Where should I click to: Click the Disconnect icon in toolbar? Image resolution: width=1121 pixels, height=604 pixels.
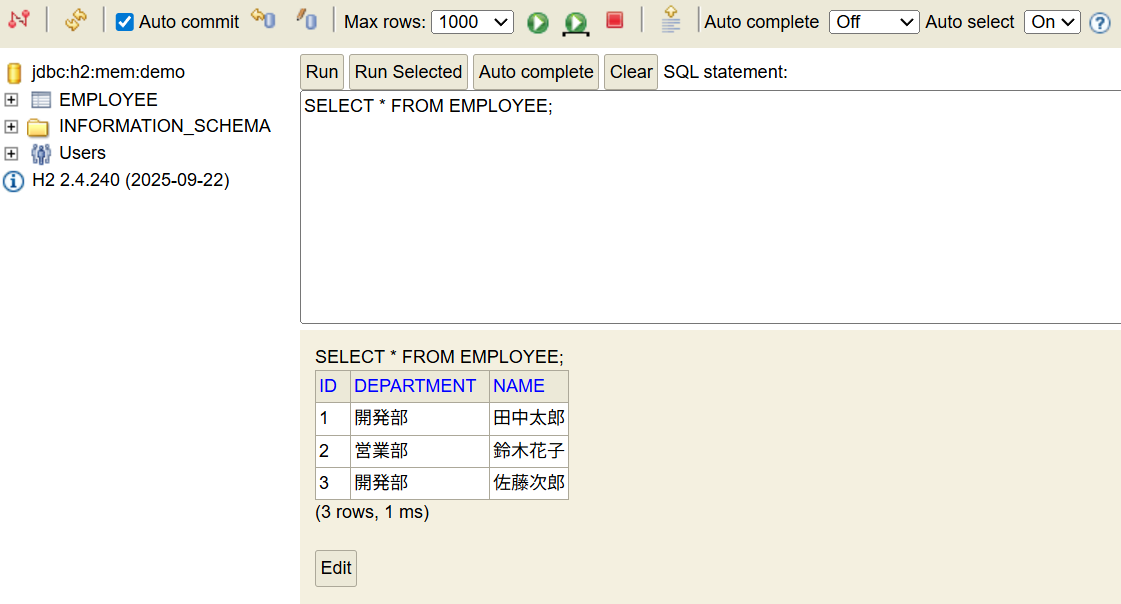19,21
